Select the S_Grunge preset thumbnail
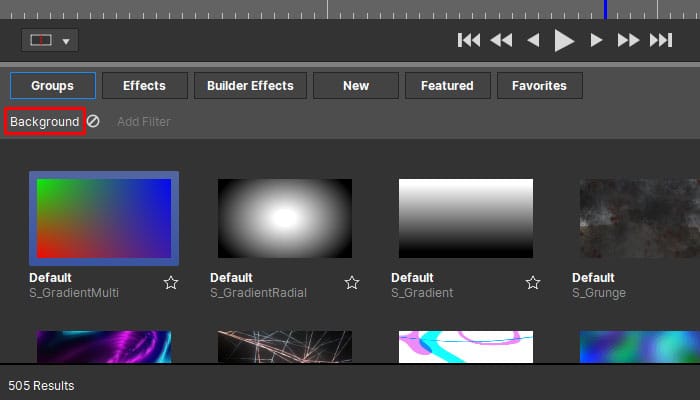700x400 pixels. click(640, 218)
